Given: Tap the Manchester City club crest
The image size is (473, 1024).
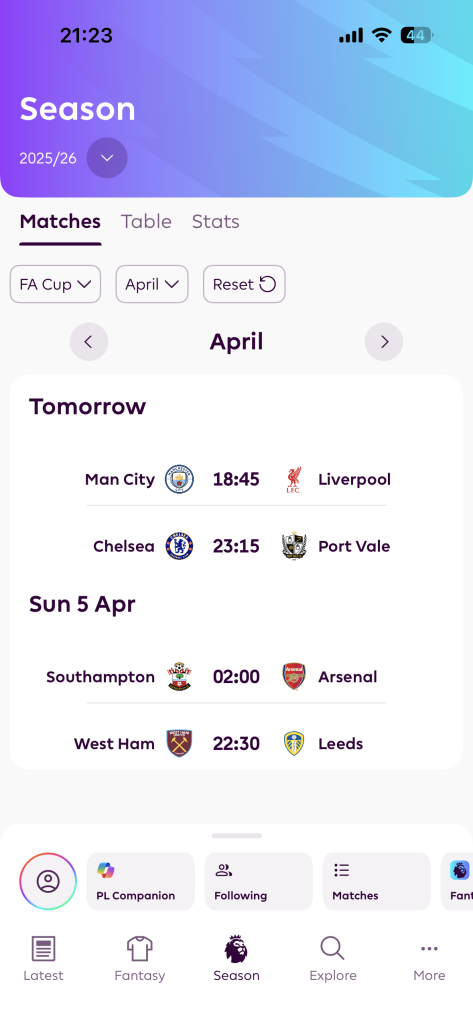Looking at the screenshot, I should (x=179, y=479).
